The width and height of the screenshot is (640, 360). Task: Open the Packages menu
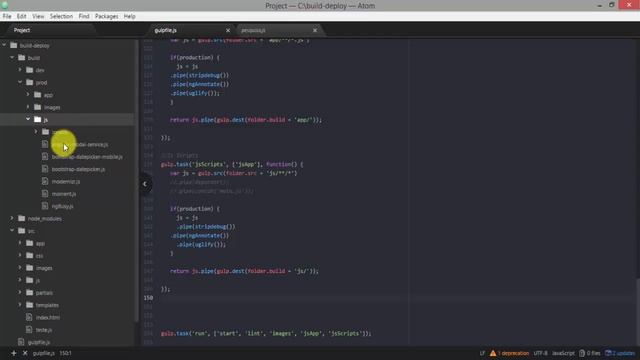107,16
